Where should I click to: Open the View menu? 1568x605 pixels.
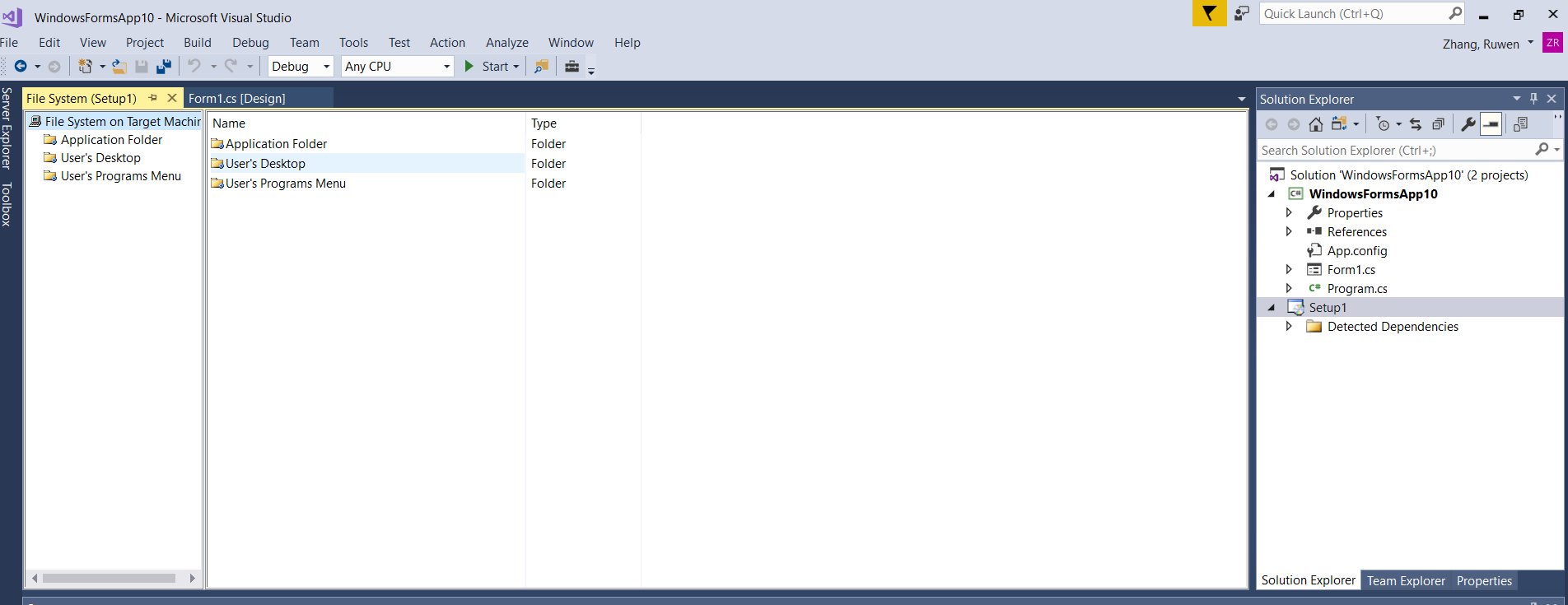(x=93, y=43)
